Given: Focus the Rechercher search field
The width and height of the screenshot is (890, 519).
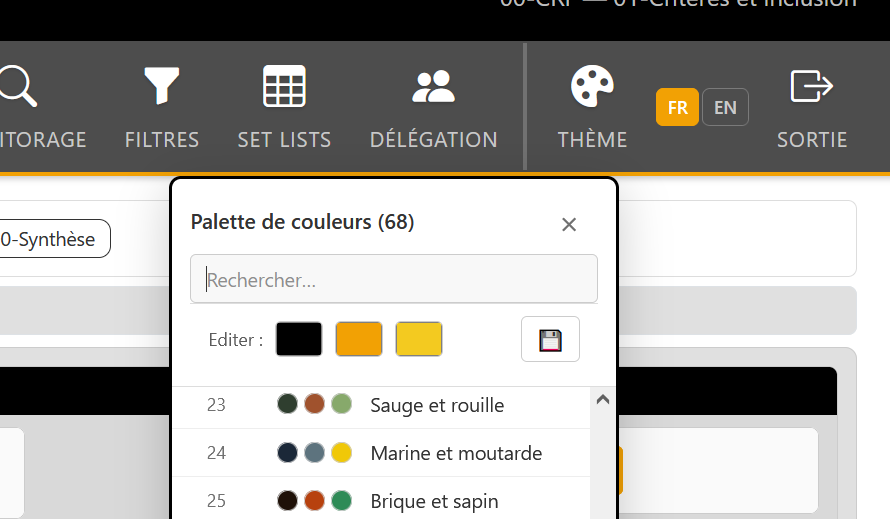Looking at the screenshot, I should pos(393,279).
